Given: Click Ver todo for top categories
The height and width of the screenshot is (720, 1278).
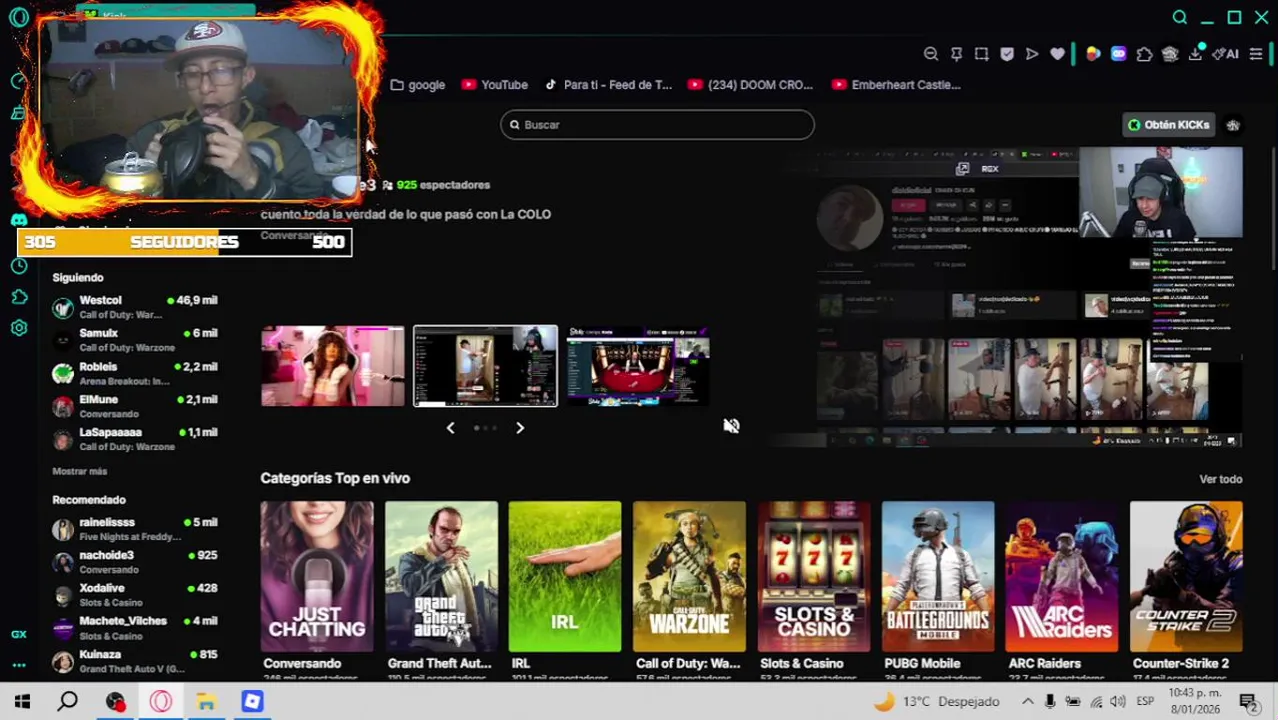Looking at the screenshot, I should coord(1221,479).
